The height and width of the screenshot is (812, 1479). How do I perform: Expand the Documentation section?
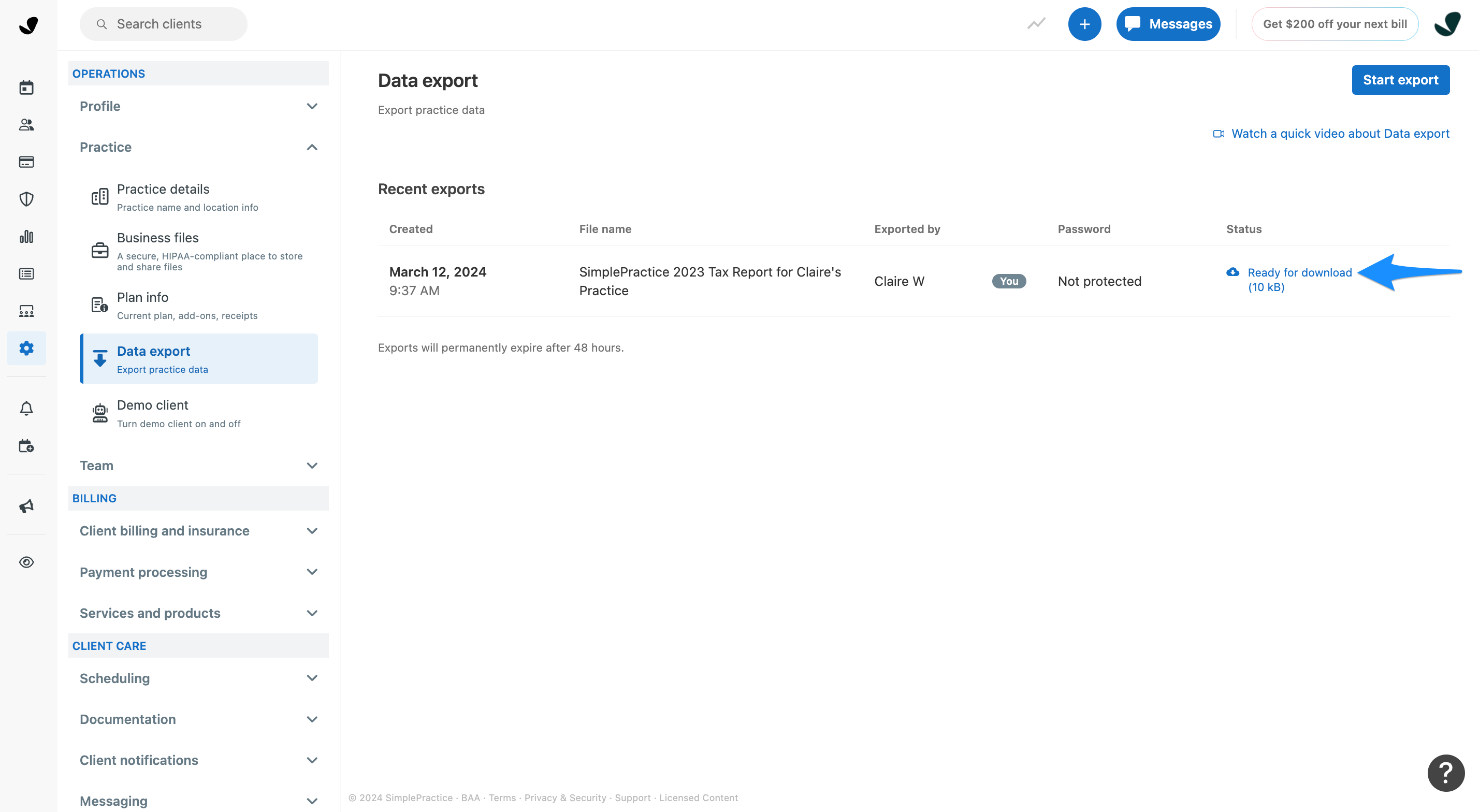pos(199,719)
